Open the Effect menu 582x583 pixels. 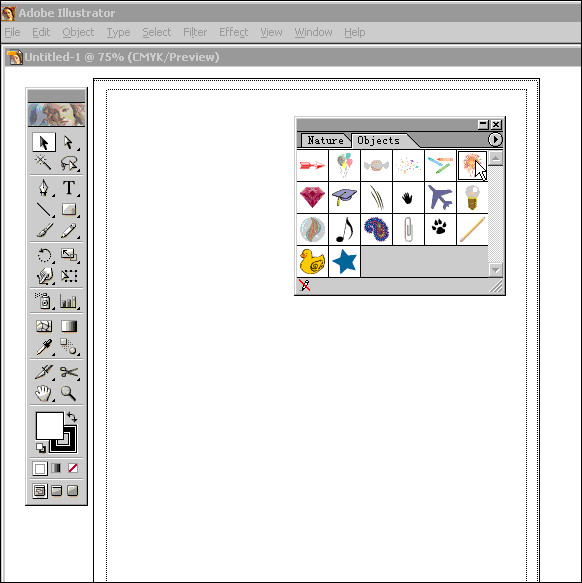[234, 32]
